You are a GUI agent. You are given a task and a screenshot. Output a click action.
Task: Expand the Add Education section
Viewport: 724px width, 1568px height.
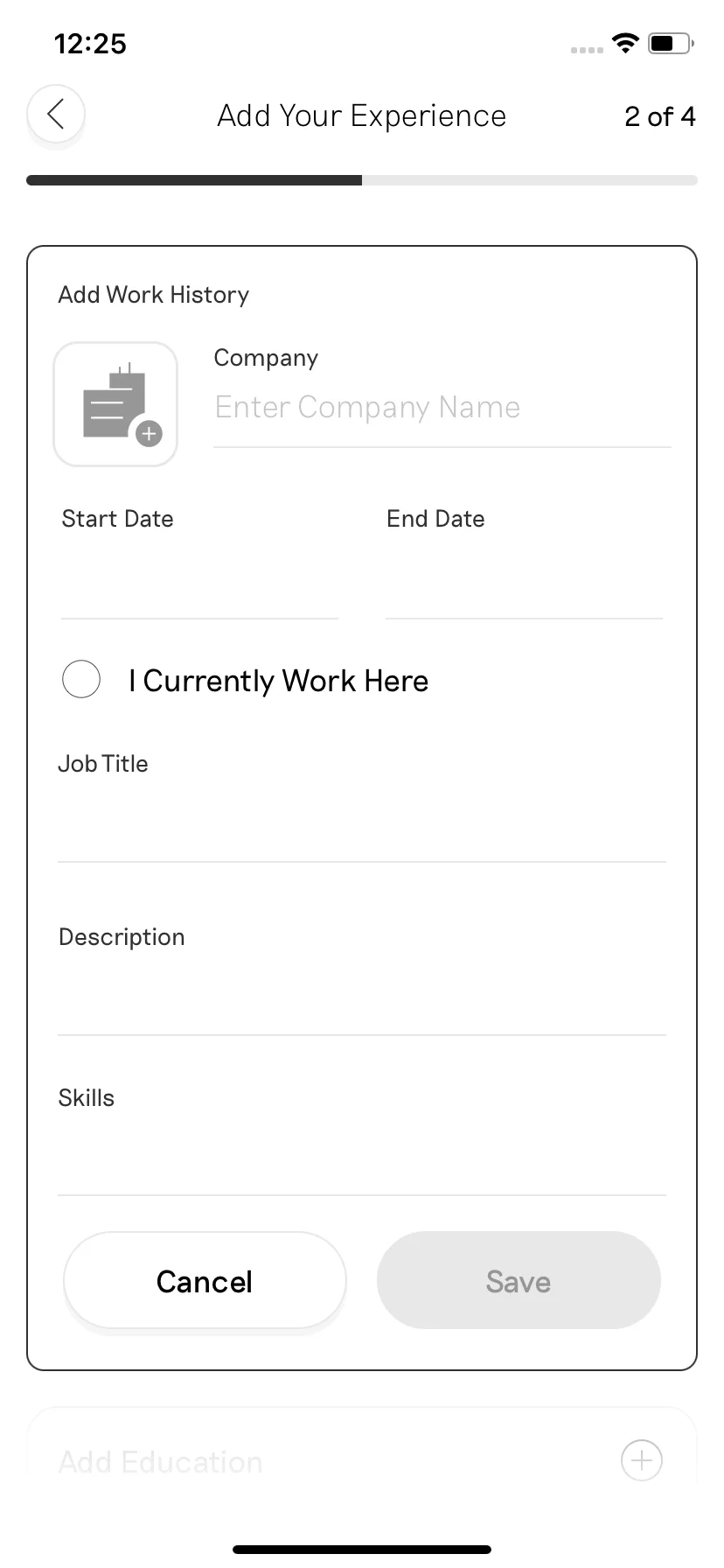[x=362, y=1459]
